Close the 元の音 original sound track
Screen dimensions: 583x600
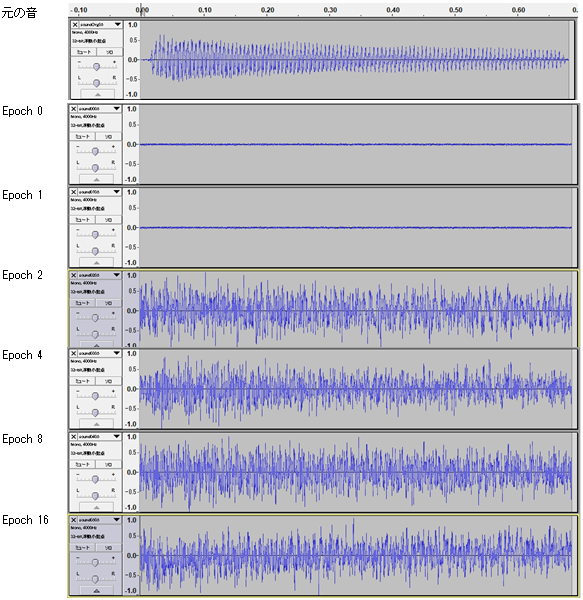75,24
